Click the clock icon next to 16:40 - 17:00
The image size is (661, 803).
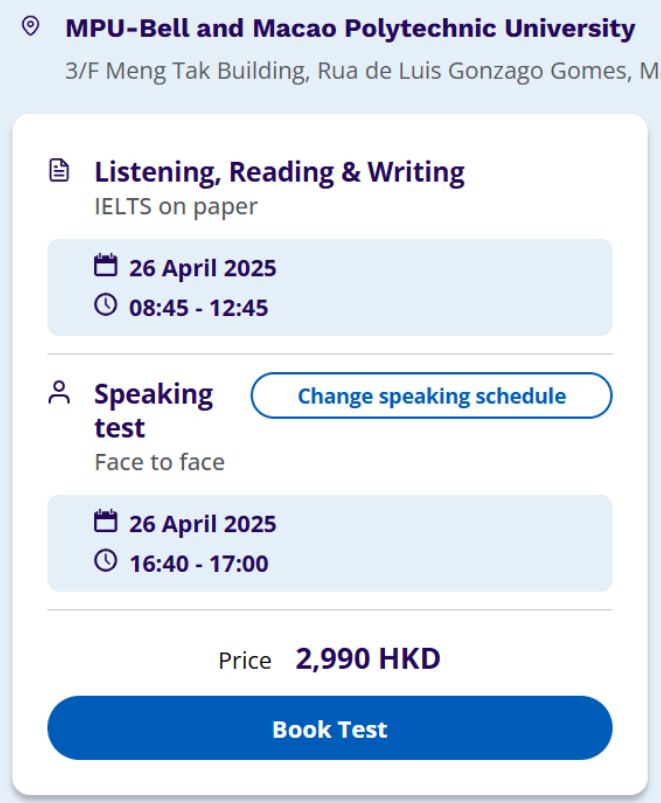(x=105, y=561)
